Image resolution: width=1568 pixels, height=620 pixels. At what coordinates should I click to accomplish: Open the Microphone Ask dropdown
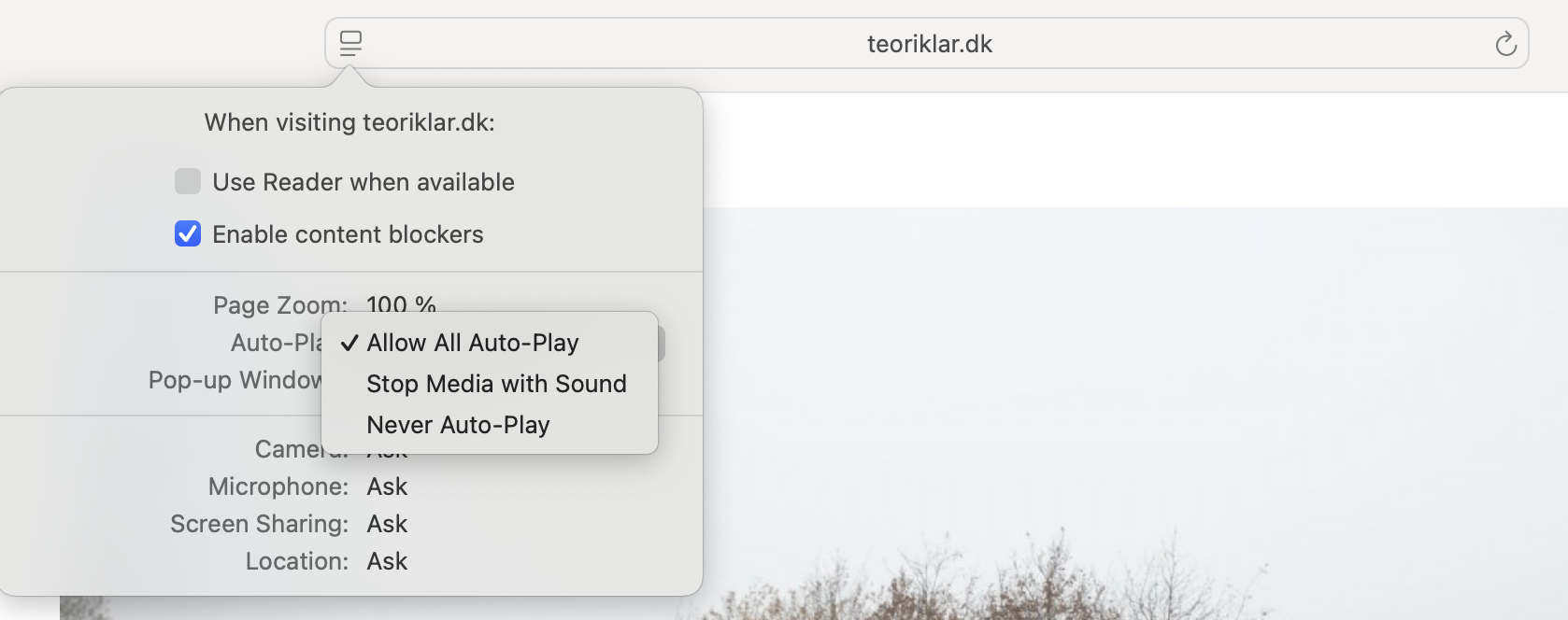[387, 486]
